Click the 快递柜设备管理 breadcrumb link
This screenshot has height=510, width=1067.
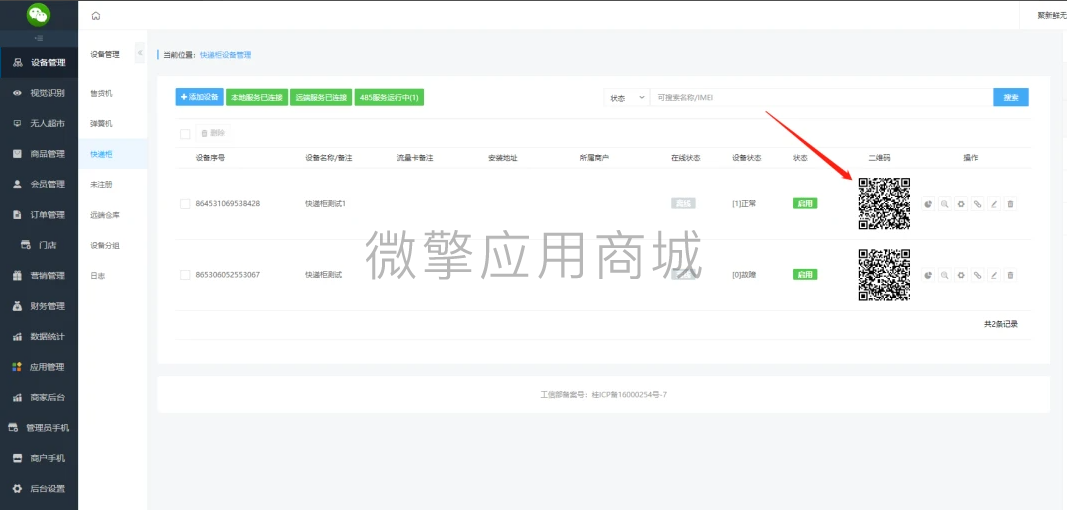coord(225,55)
